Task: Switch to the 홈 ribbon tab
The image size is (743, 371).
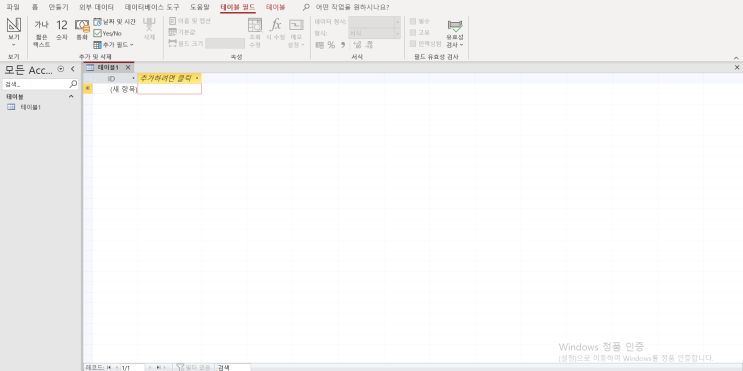Action: click(35, 7)
